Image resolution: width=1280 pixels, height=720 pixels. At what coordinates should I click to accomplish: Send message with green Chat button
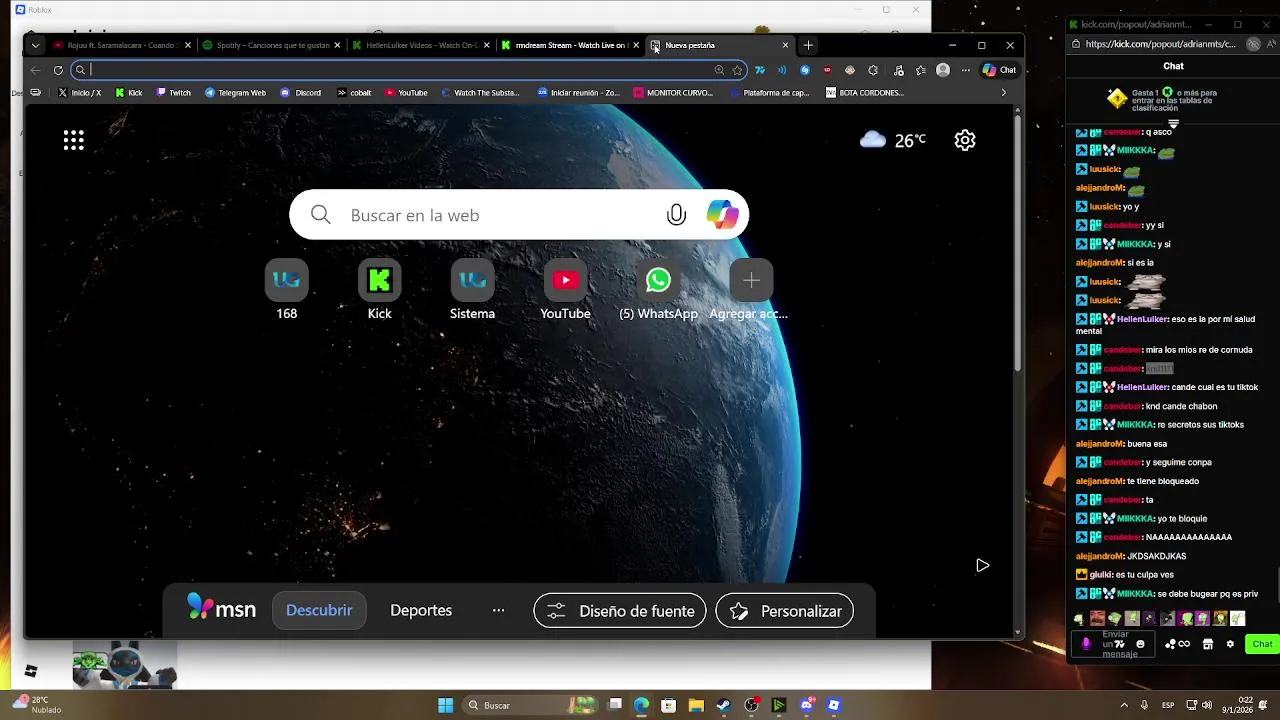click(x=1262, y=644)
